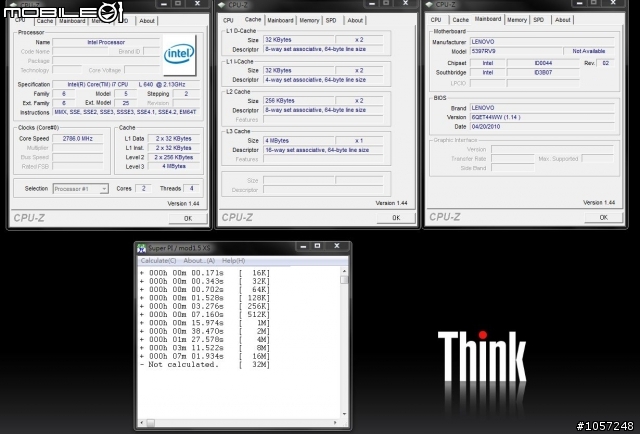Image resolution: width=641 pixels, height=434 pixels.
Task: Click the CPU-Z app icon in right window title bar
Action: [429, 4]
